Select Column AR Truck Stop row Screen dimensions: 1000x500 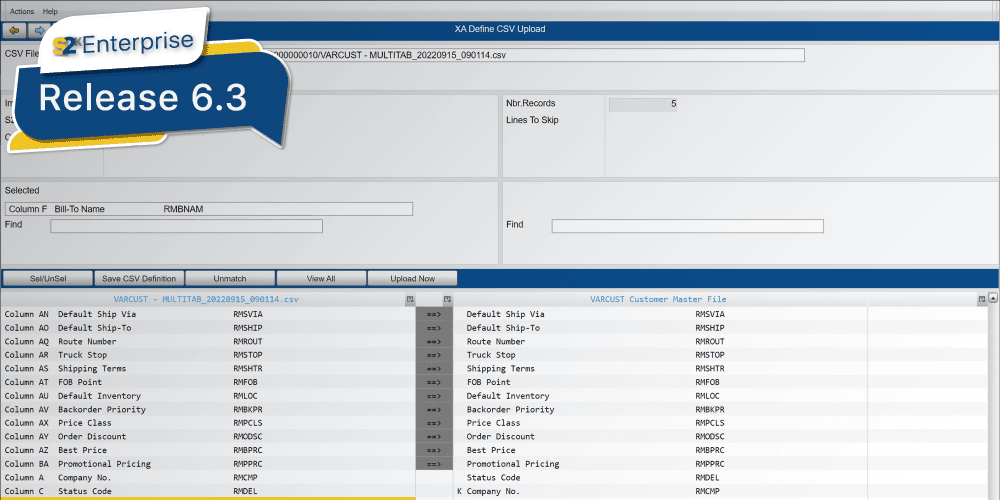(x=208, y=355)
